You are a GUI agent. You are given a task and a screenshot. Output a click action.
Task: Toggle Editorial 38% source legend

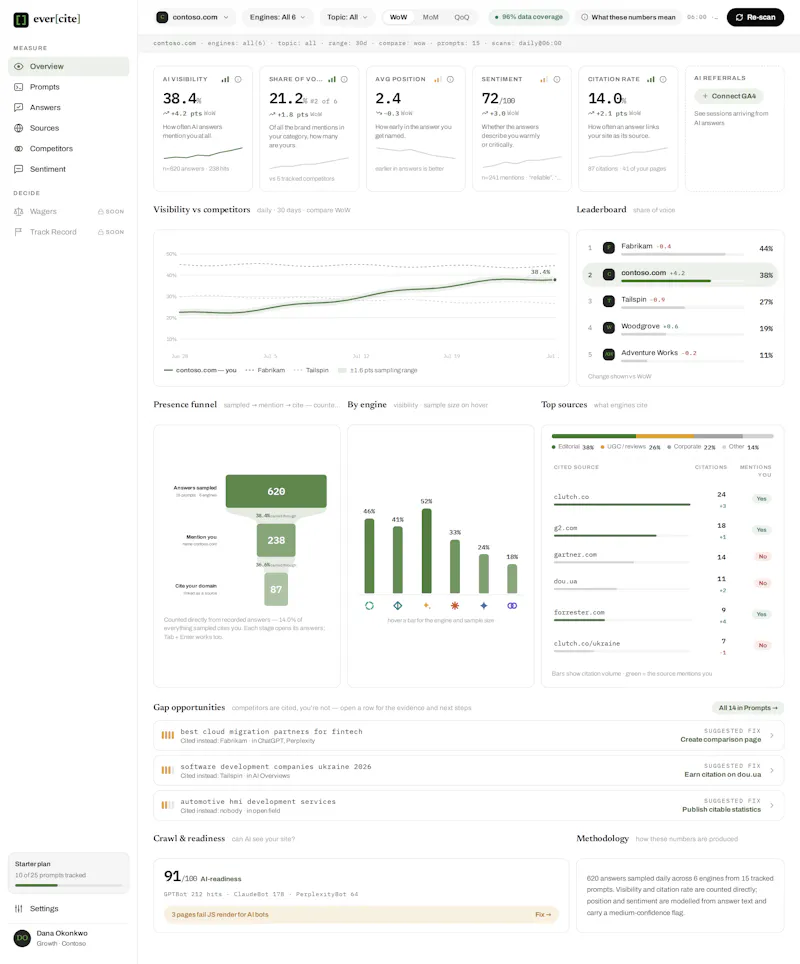point(572,447)
